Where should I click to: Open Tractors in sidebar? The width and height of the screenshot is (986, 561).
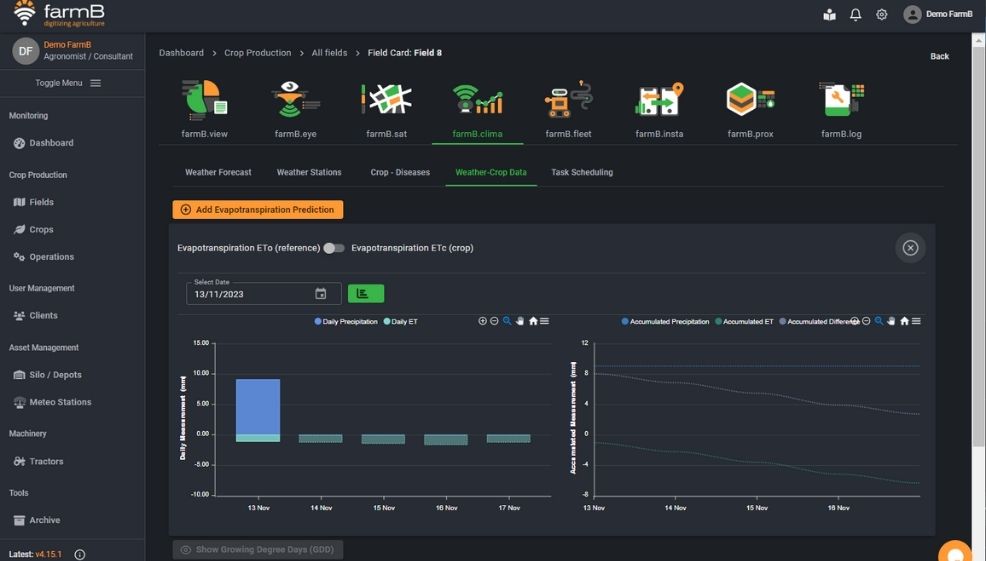pos(38,461)
